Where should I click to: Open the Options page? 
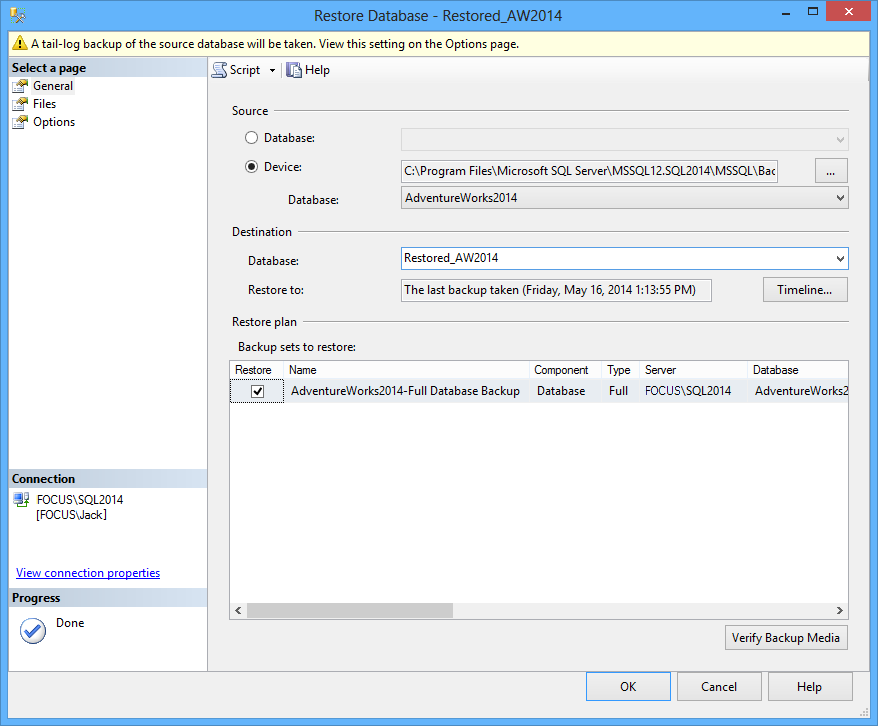[54, 122]
